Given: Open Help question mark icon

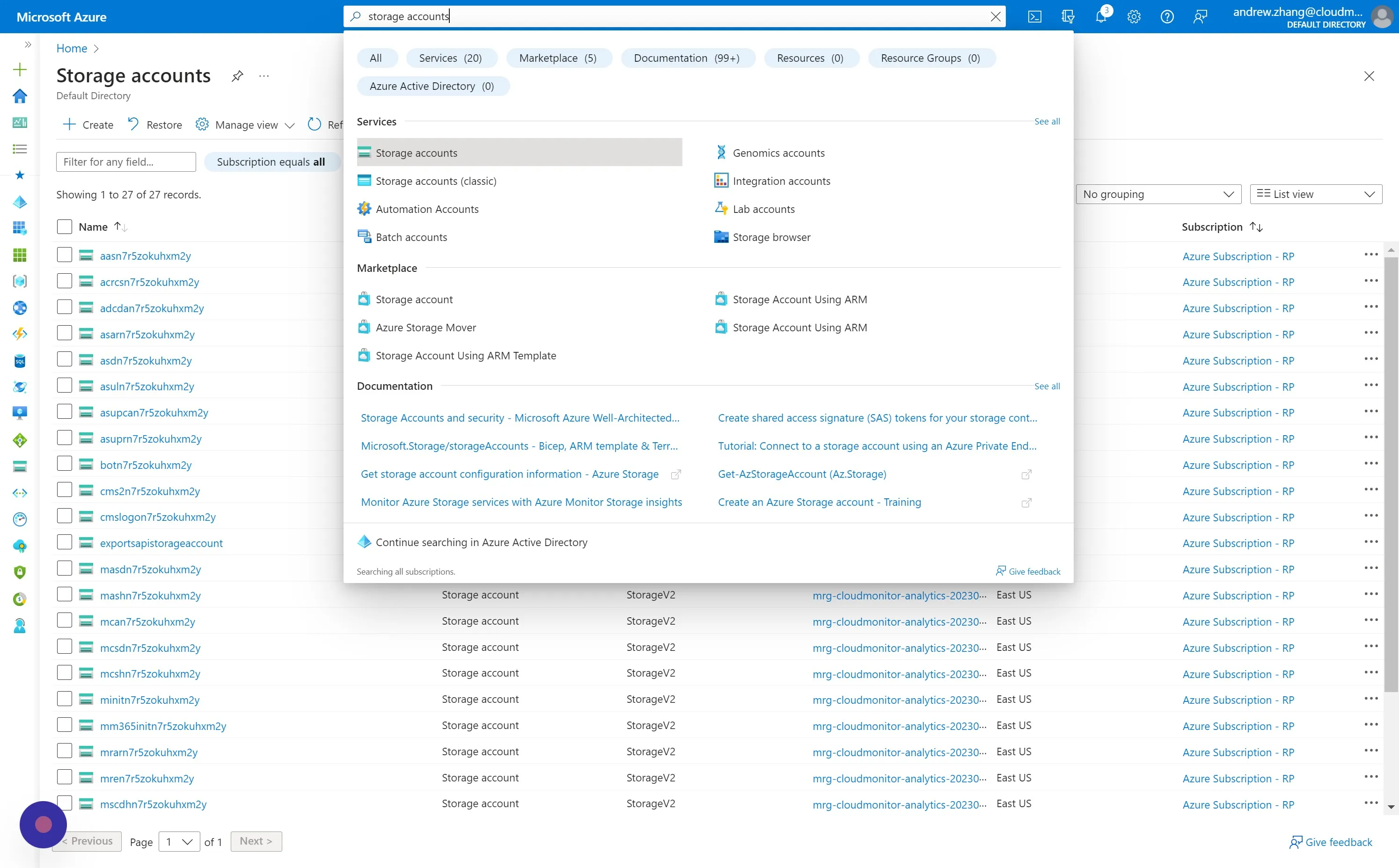Looking at the screenshot, I should [1167, 17].
